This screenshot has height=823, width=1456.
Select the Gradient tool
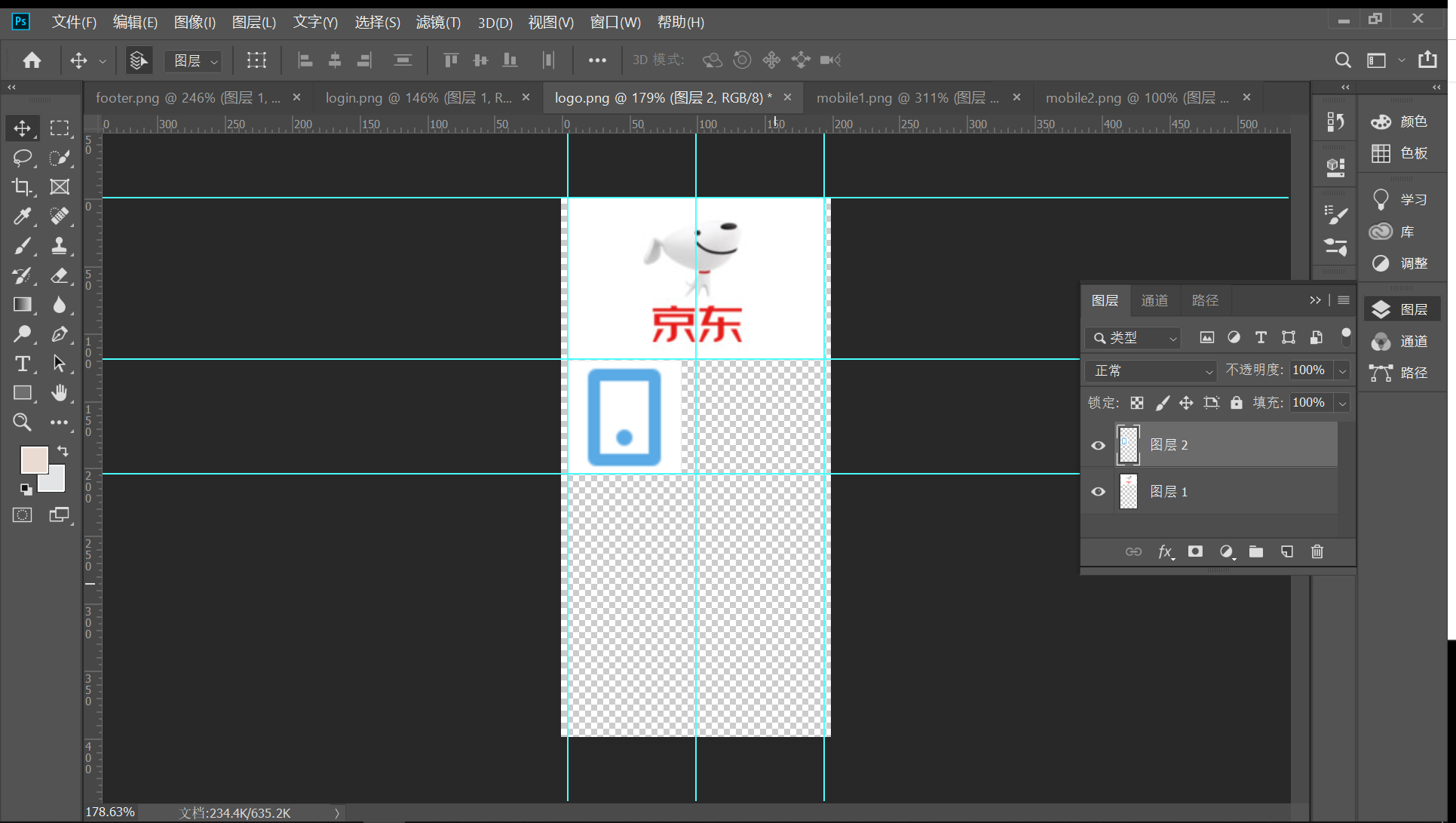pyautogui.click(x=22, y=305)
